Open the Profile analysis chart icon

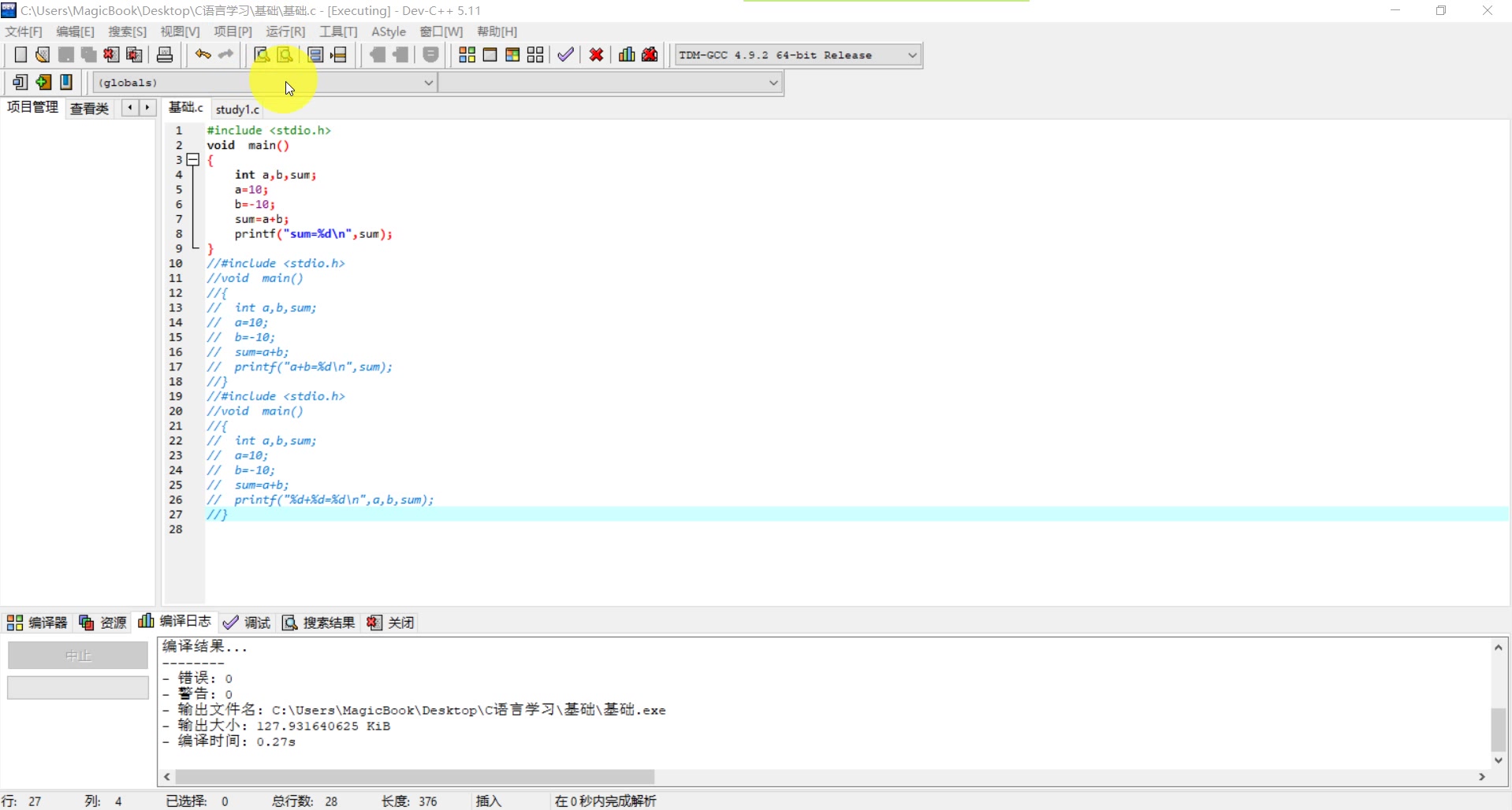point(627,54)
